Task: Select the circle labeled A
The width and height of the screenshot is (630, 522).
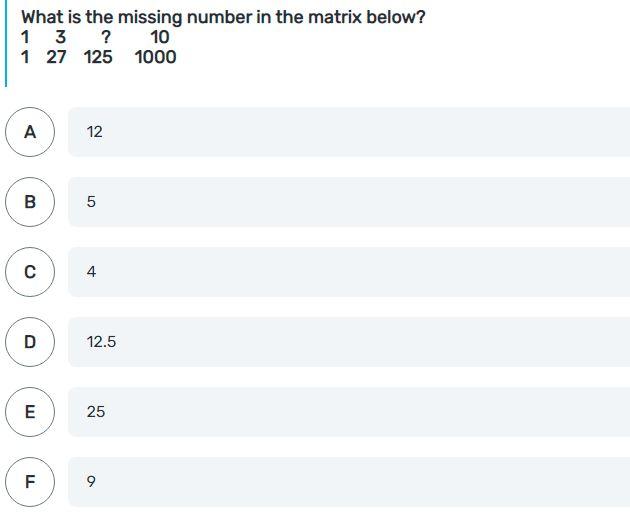Action: click(x=30, y=132)
